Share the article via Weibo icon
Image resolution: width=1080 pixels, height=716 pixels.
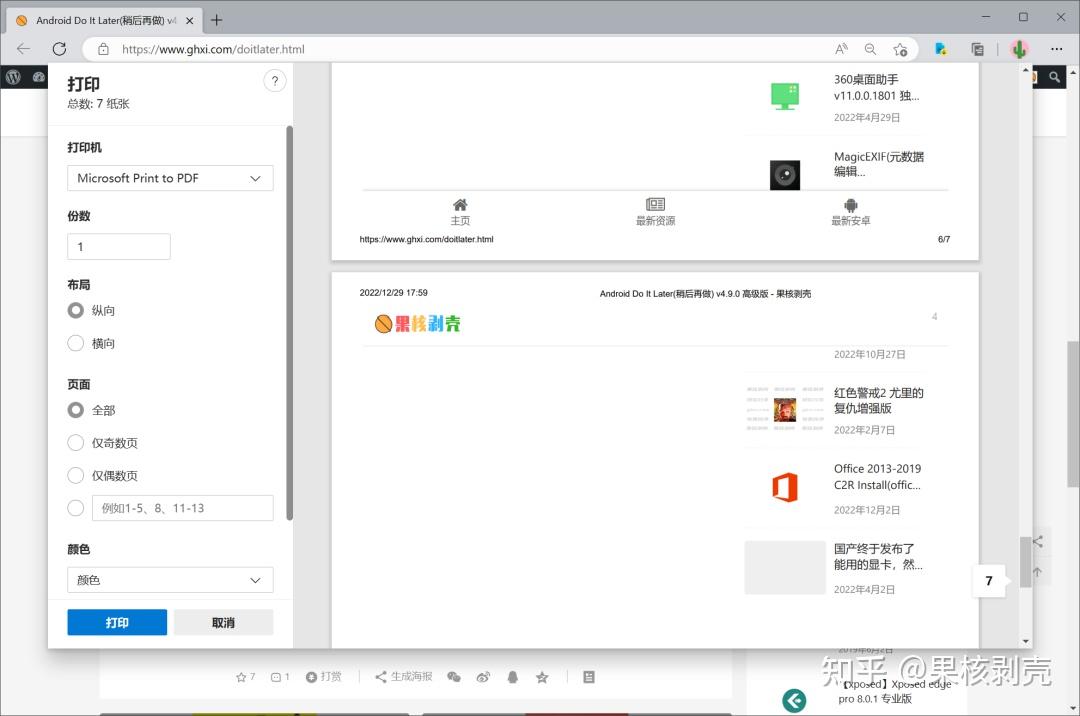[483, 677]
